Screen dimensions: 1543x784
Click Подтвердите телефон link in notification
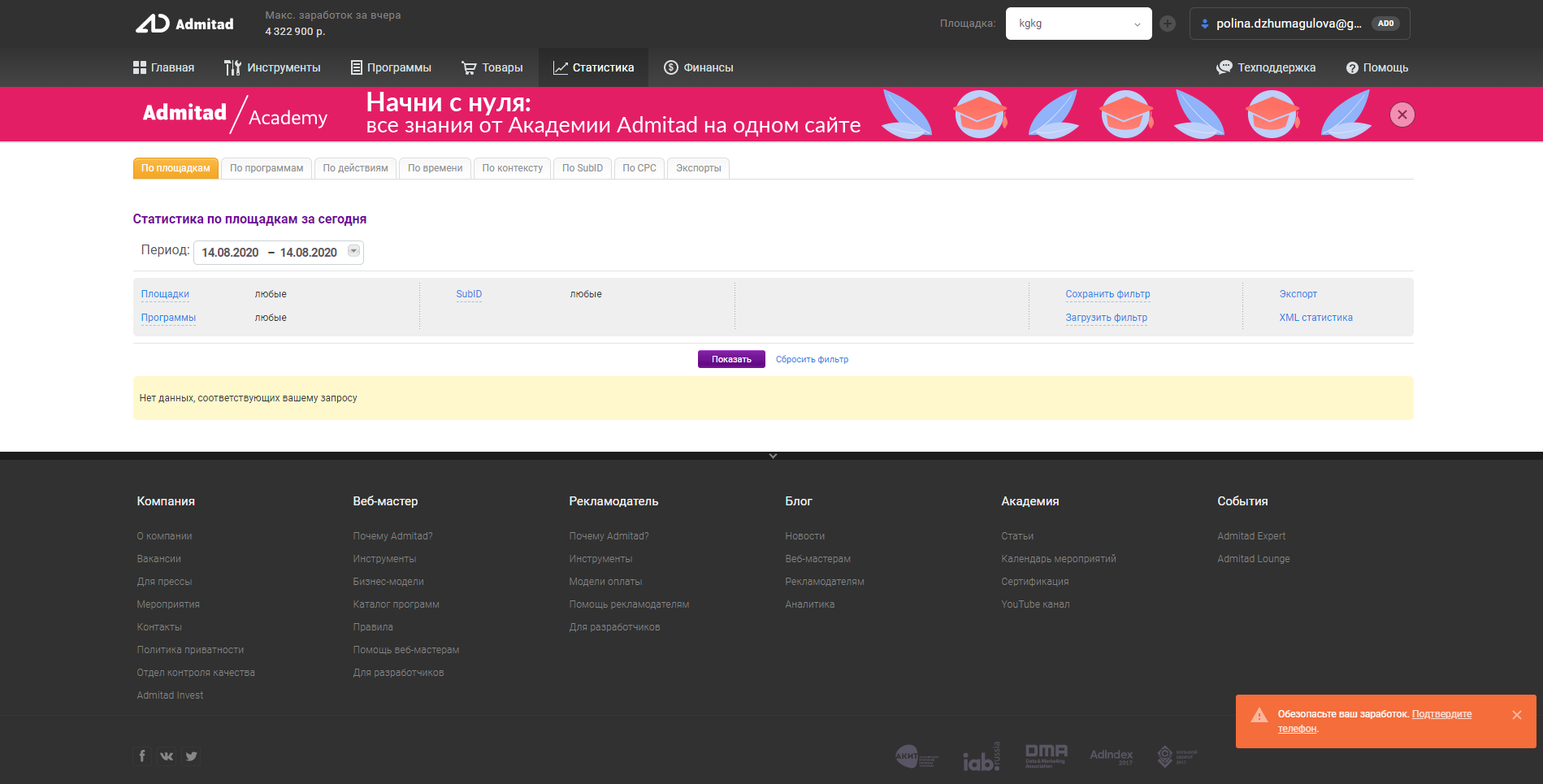[1441, 714]
